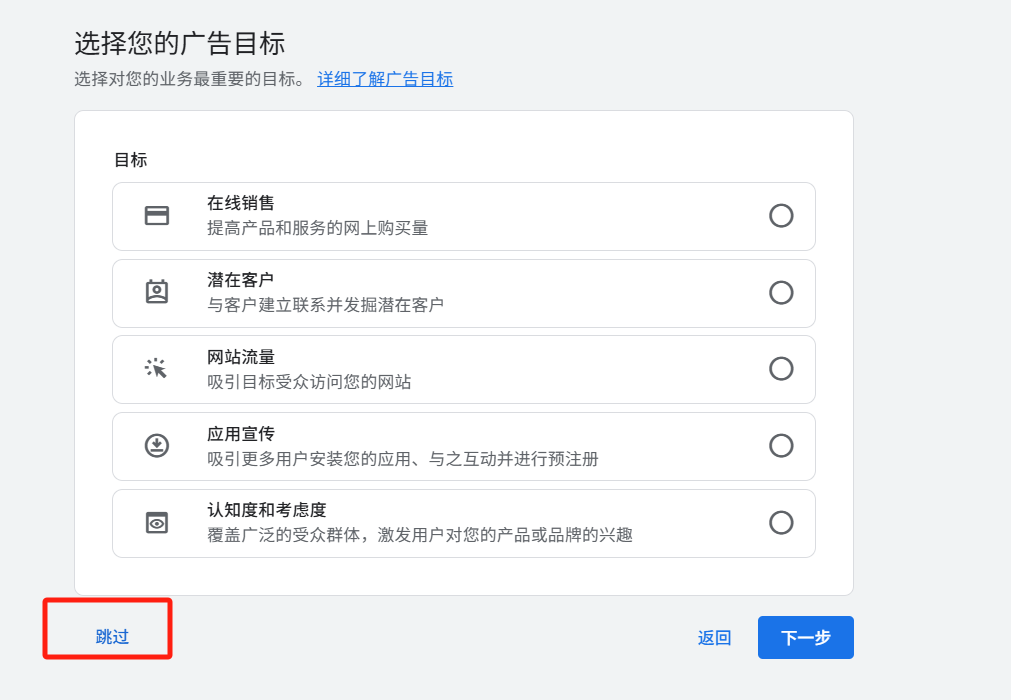The width and height of the screenshot is (1011, 700).
Task: Choose the 应用宣传 radio button
Action: coord(781,445)
